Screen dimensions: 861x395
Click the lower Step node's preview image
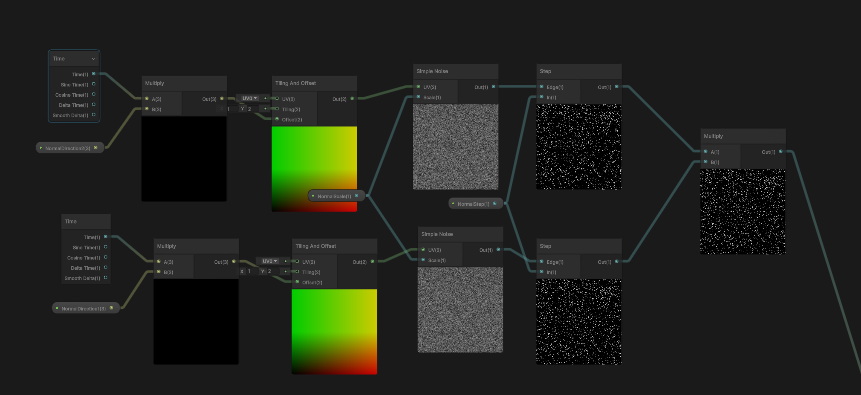click(579, 321)
